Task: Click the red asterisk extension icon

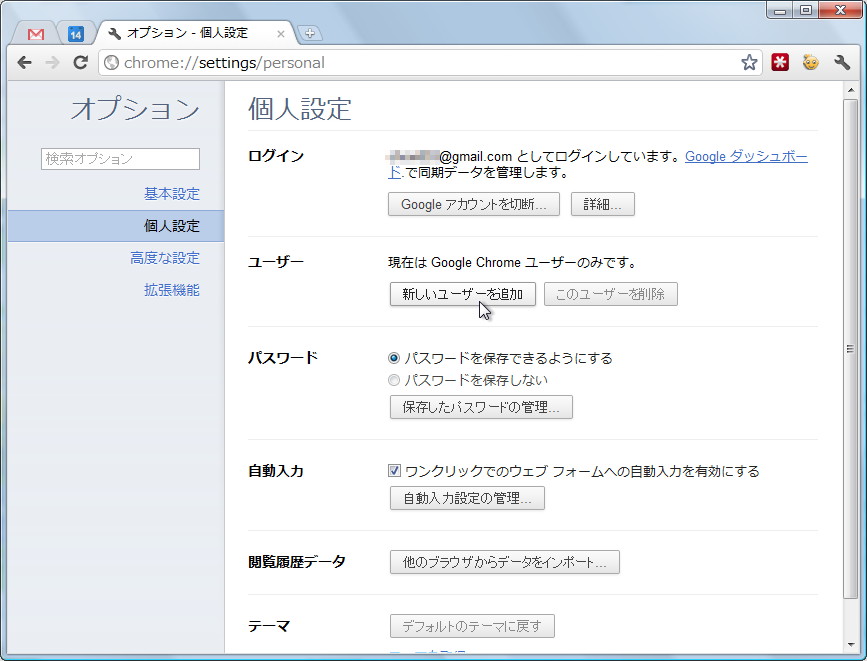Action: (x=780, y=61)
